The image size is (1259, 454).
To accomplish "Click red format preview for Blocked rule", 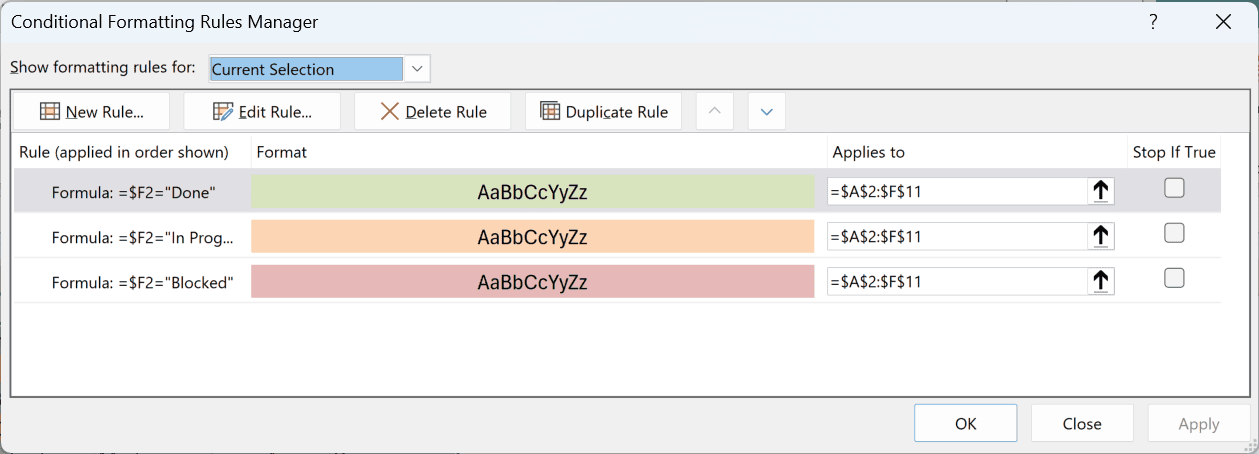I will pyautogui.click(x=533, y=282).
